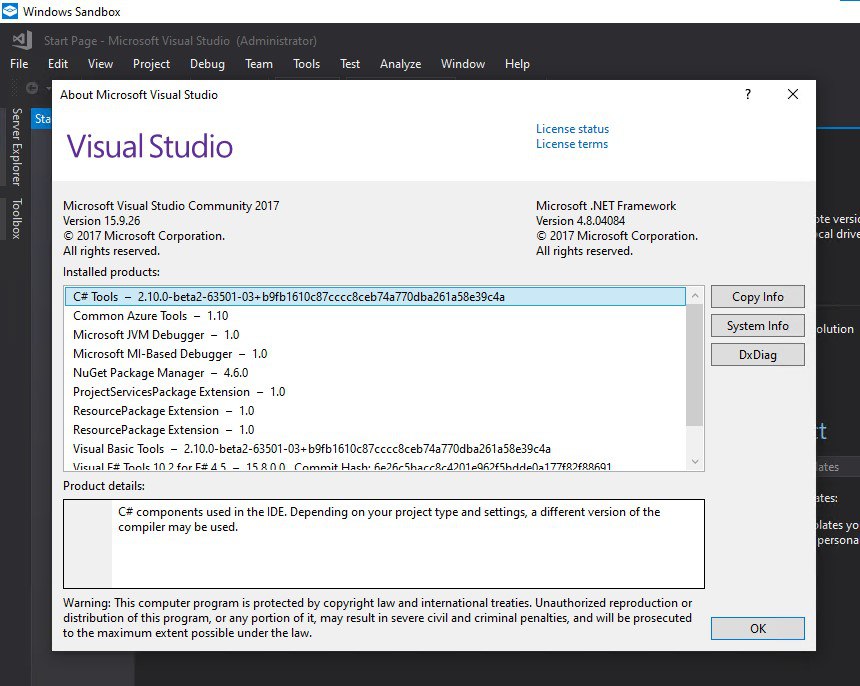Click the installed products scroll down arrow

(x=695, y=462)
